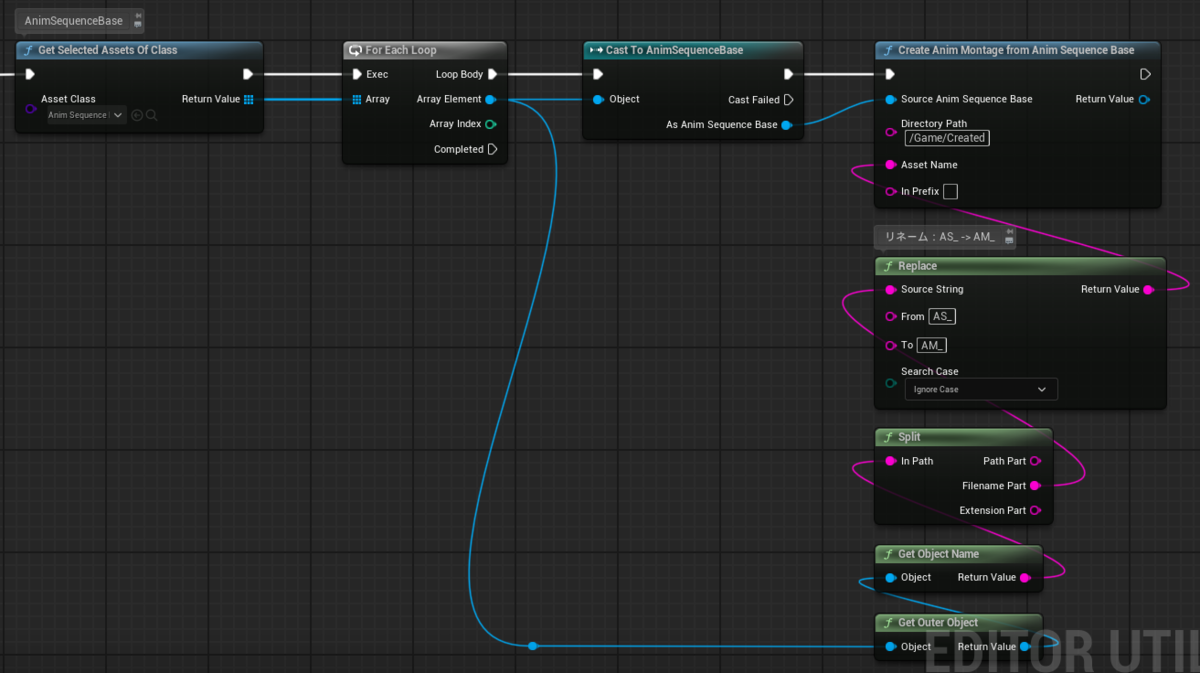Click the reroute node on the blue wire
The height and width of the screenshot is (673, 1200).
coord(533,646)
